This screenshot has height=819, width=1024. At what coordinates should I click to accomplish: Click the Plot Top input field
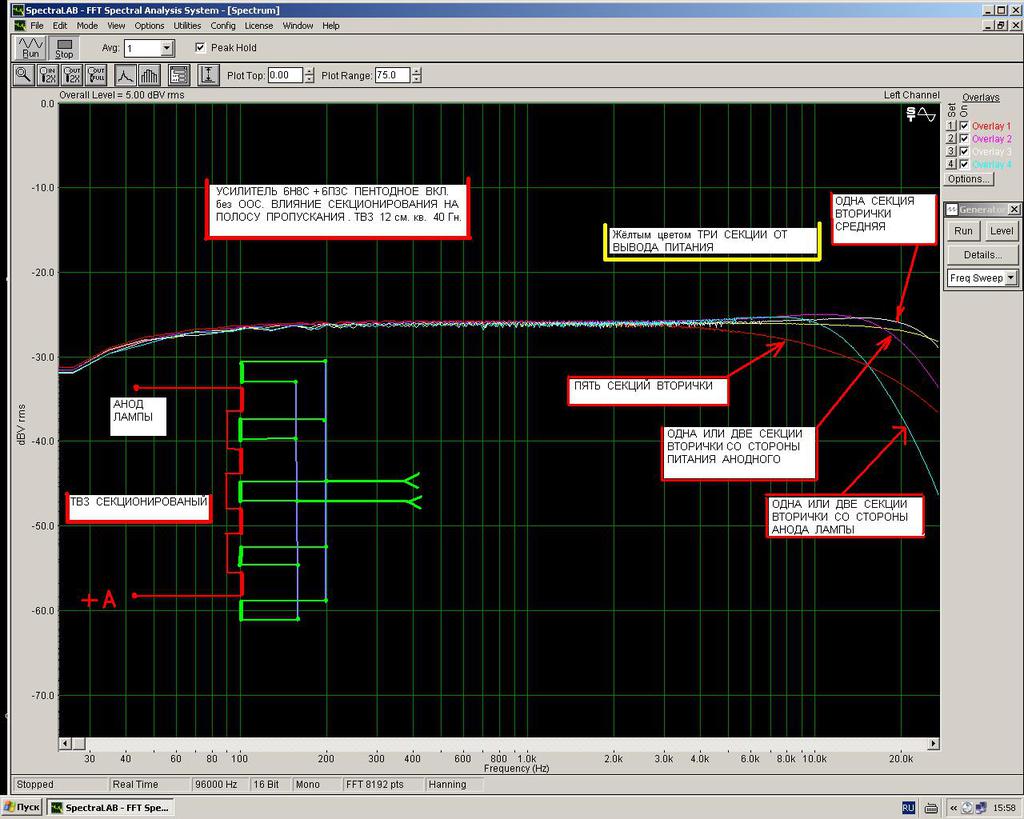[x=285, y=75]
